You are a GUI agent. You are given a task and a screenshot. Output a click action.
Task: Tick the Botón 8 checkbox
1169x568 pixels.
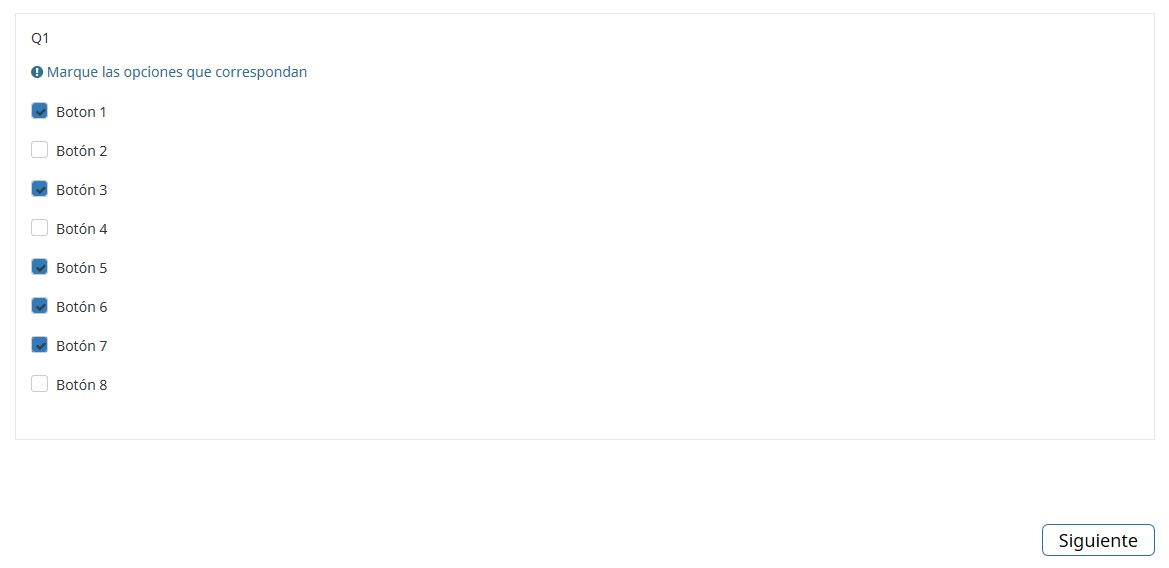click(40, 384)
